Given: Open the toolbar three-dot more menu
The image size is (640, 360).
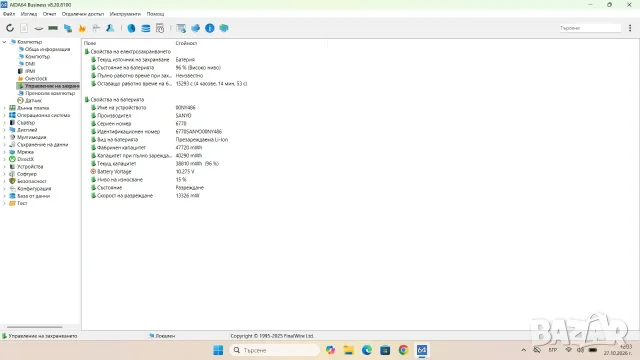Looking at the screenshot, I should [x=630, y=28].
